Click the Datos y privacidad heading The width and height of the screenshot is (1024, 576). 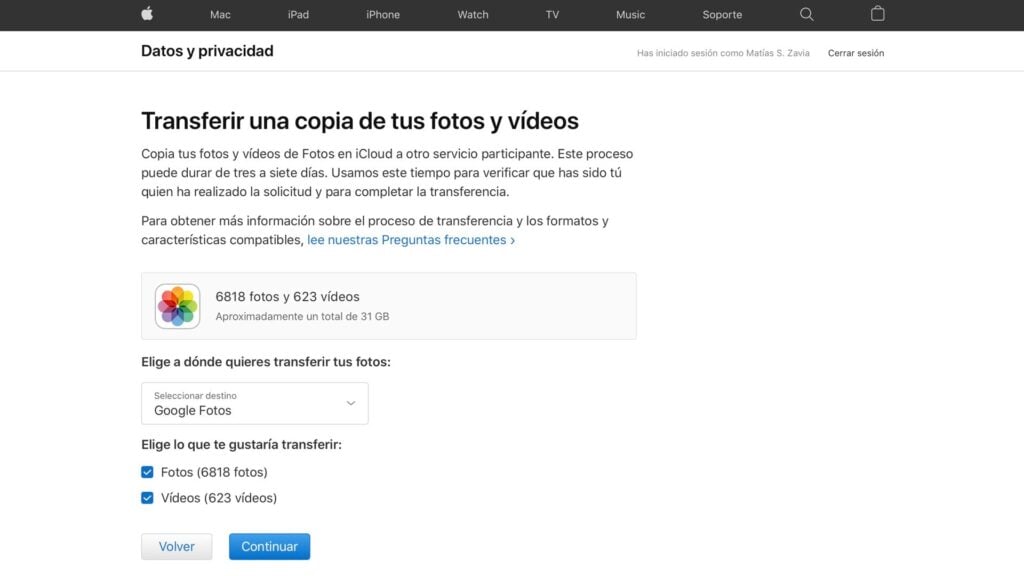[x=207, y=51]
